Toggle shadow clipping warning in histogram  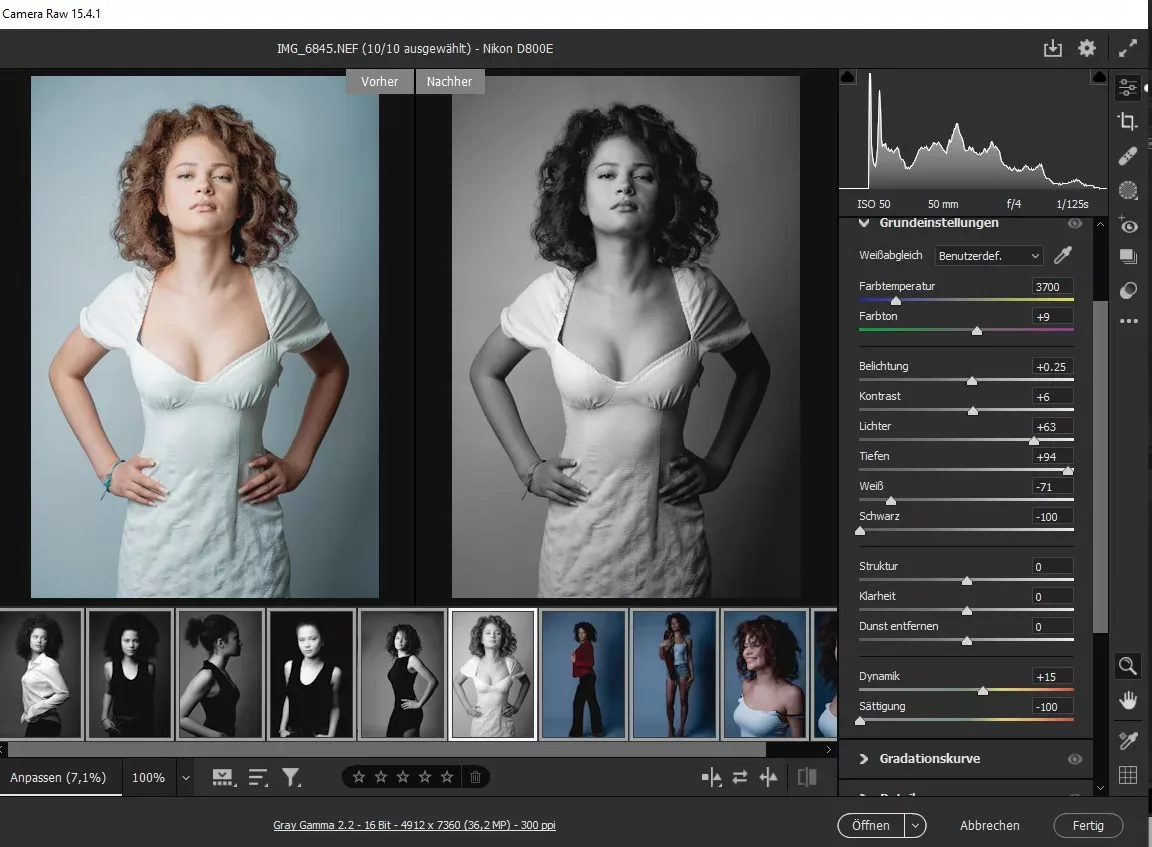[847, 76]
